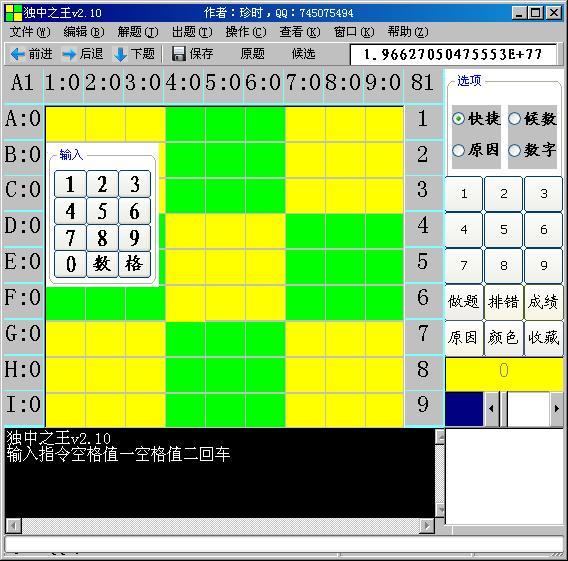Click the 做题 button
Image resolution: width=568 pixels, height=561 pixels.
click(464, 301)
